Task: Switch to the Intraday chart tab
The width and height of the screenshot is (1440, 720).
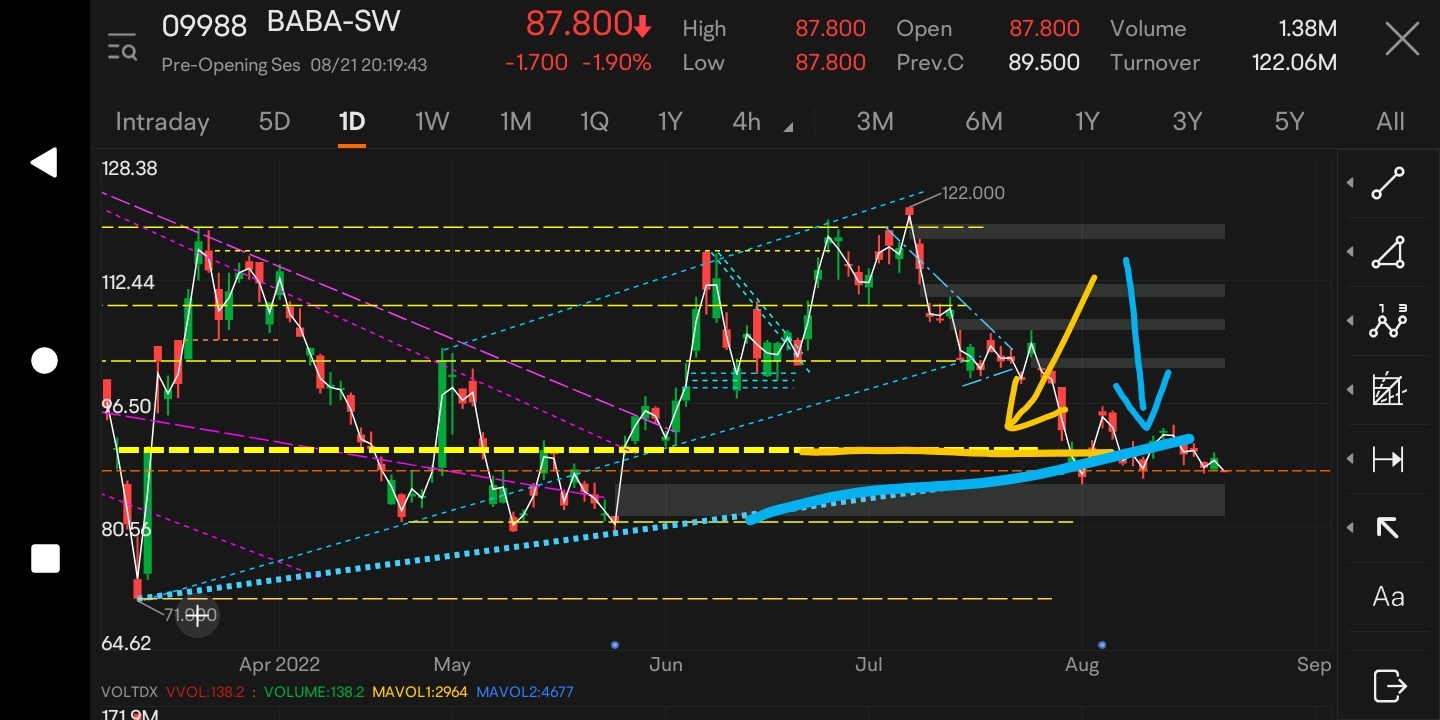Action: pos(162,122)
